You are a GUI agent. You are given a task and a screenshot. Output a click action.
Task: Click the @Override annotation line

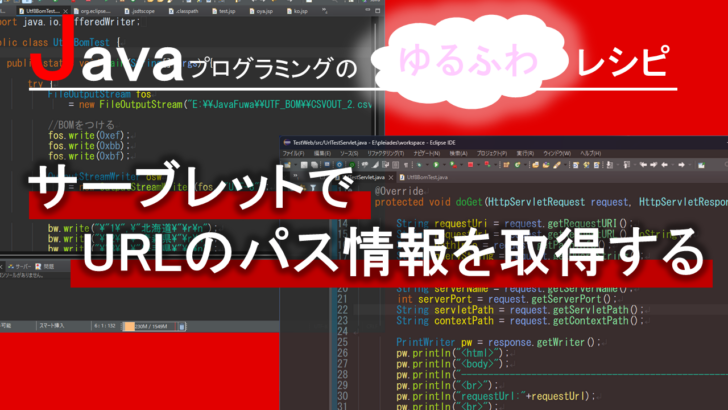[400, 191]
